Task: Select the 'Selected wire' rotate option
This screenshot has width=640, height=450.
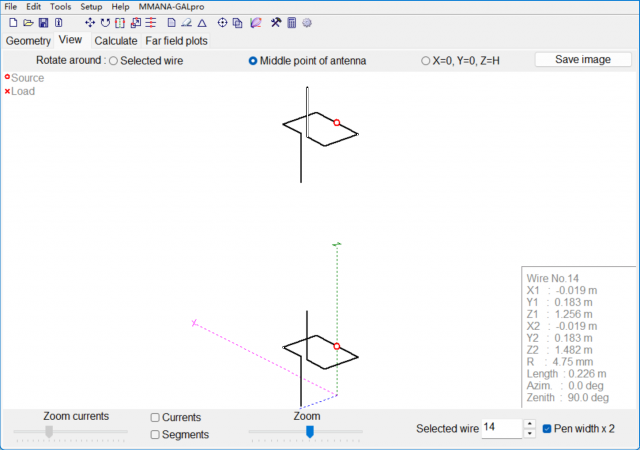Action: [113, 61]
